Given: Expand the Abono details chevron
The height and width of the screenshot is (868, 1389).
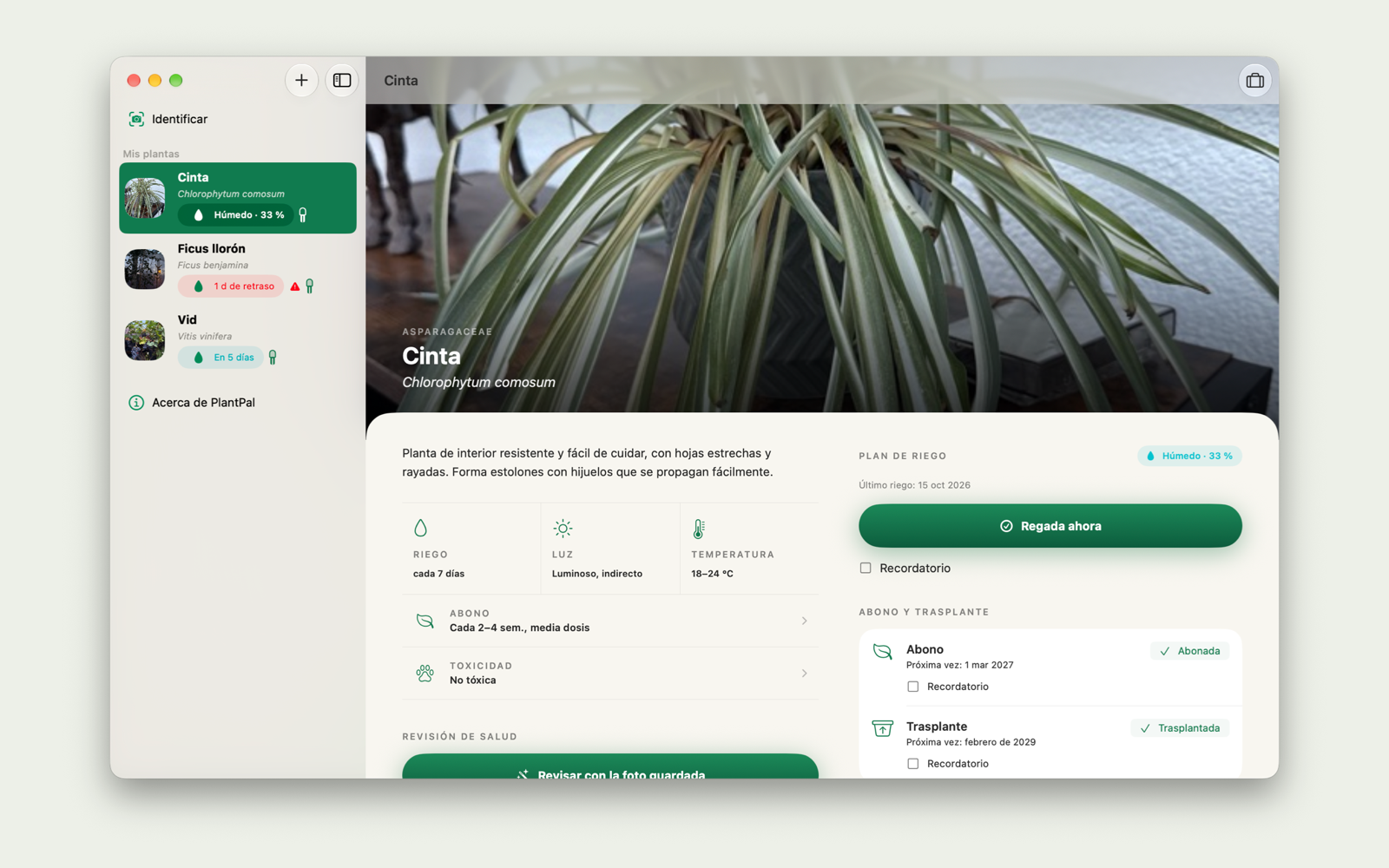Looking at the screenshot, I should (804, 621).
